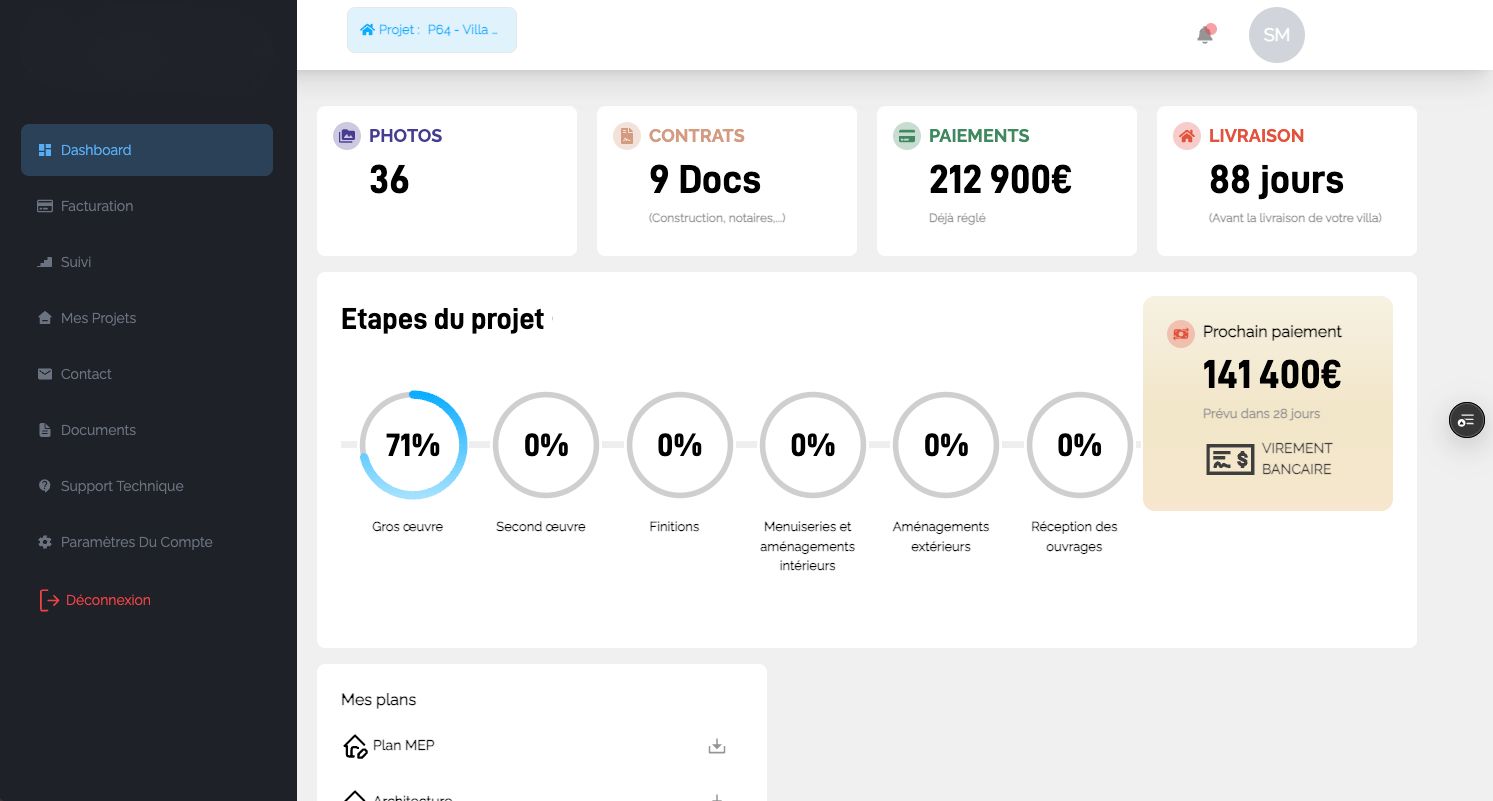The height and width of the screenshot is (801, 1493).
Task: Expand the Architecture plan entry
Action: (716, 797)
